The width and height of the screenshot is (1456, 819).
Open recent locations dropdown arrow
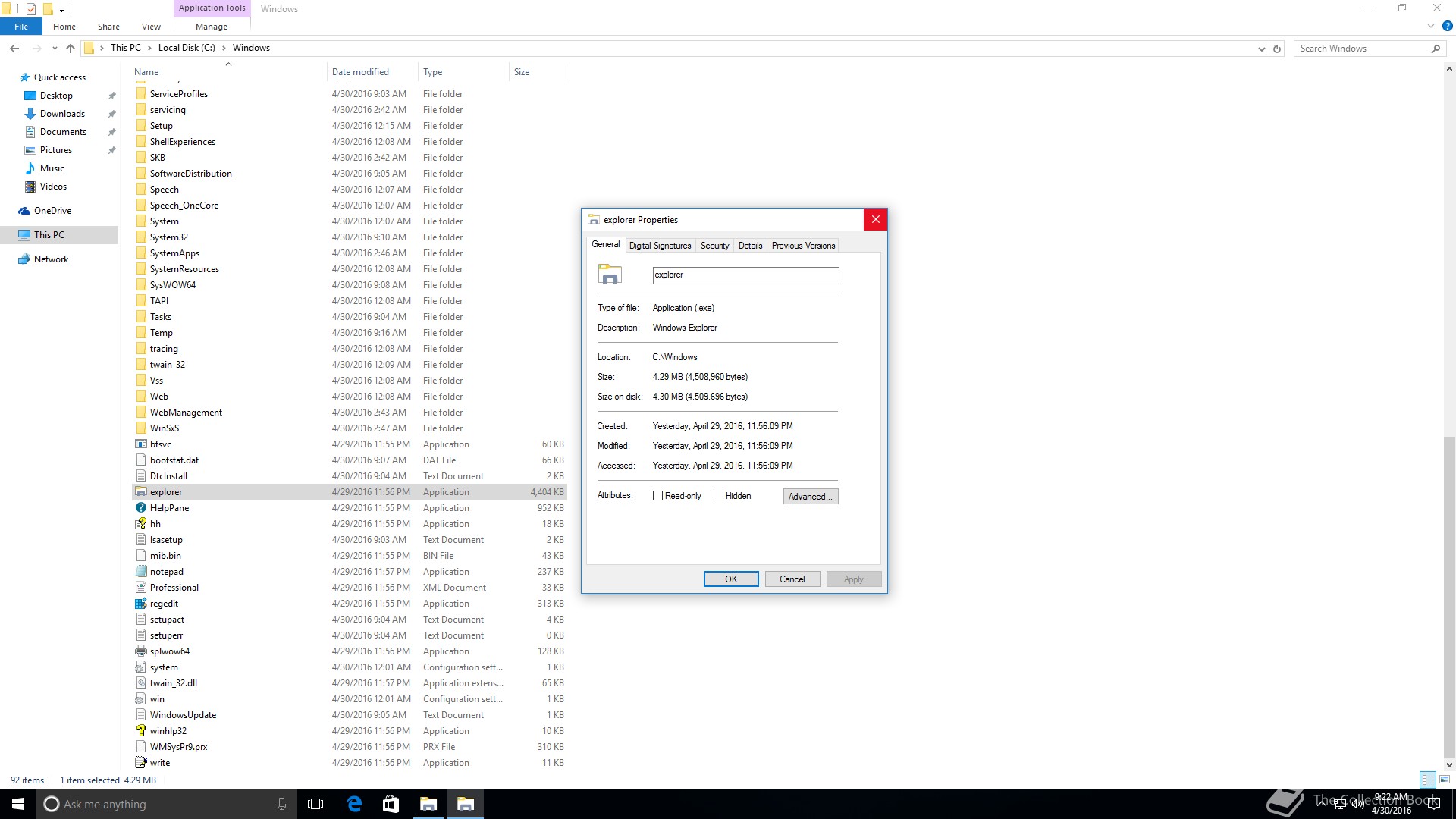click(55, 49)
